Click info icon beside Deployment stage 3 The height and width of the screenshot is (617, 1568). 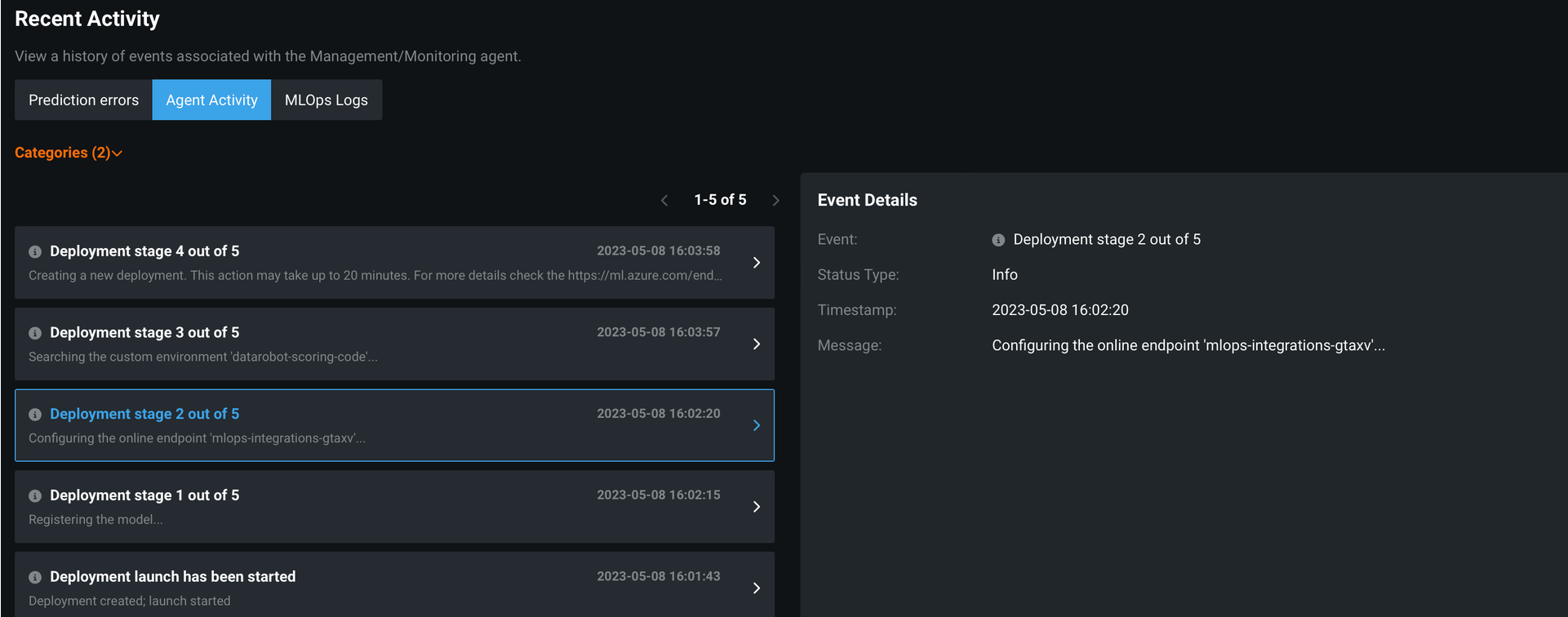click(35, 333)
